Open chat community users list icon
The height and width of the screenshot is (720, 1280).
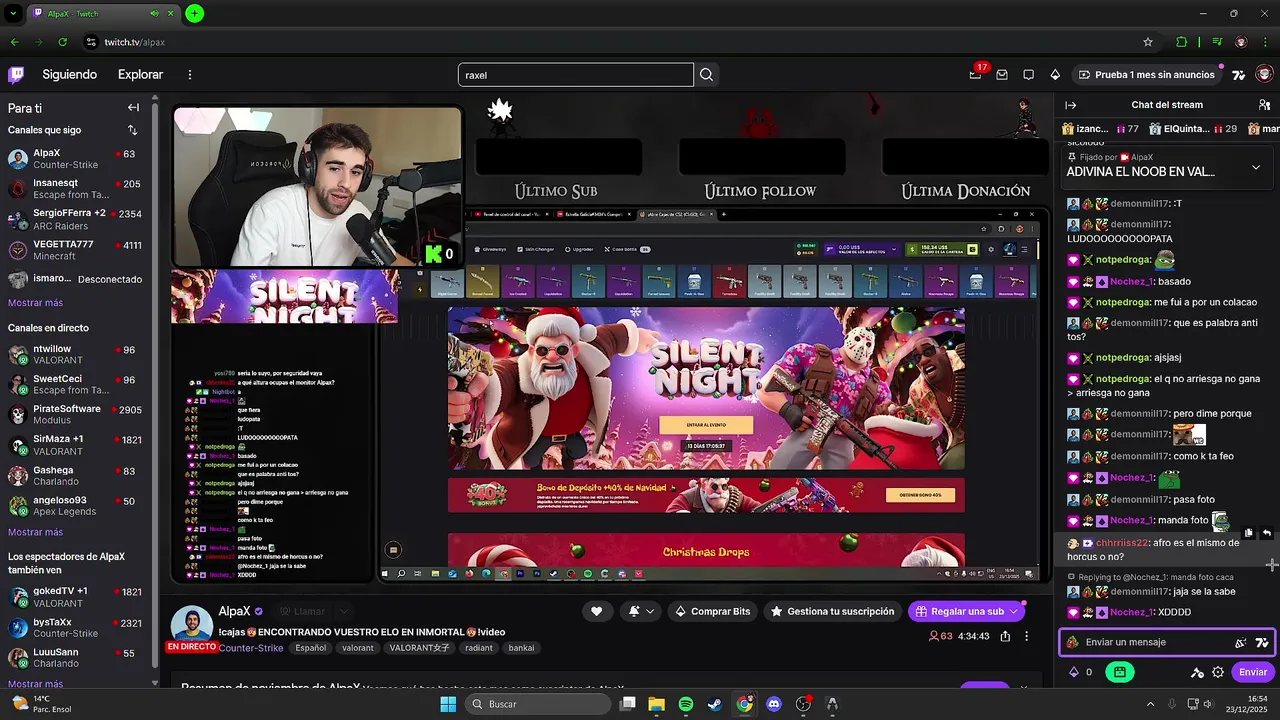[x=1264, y=105]
